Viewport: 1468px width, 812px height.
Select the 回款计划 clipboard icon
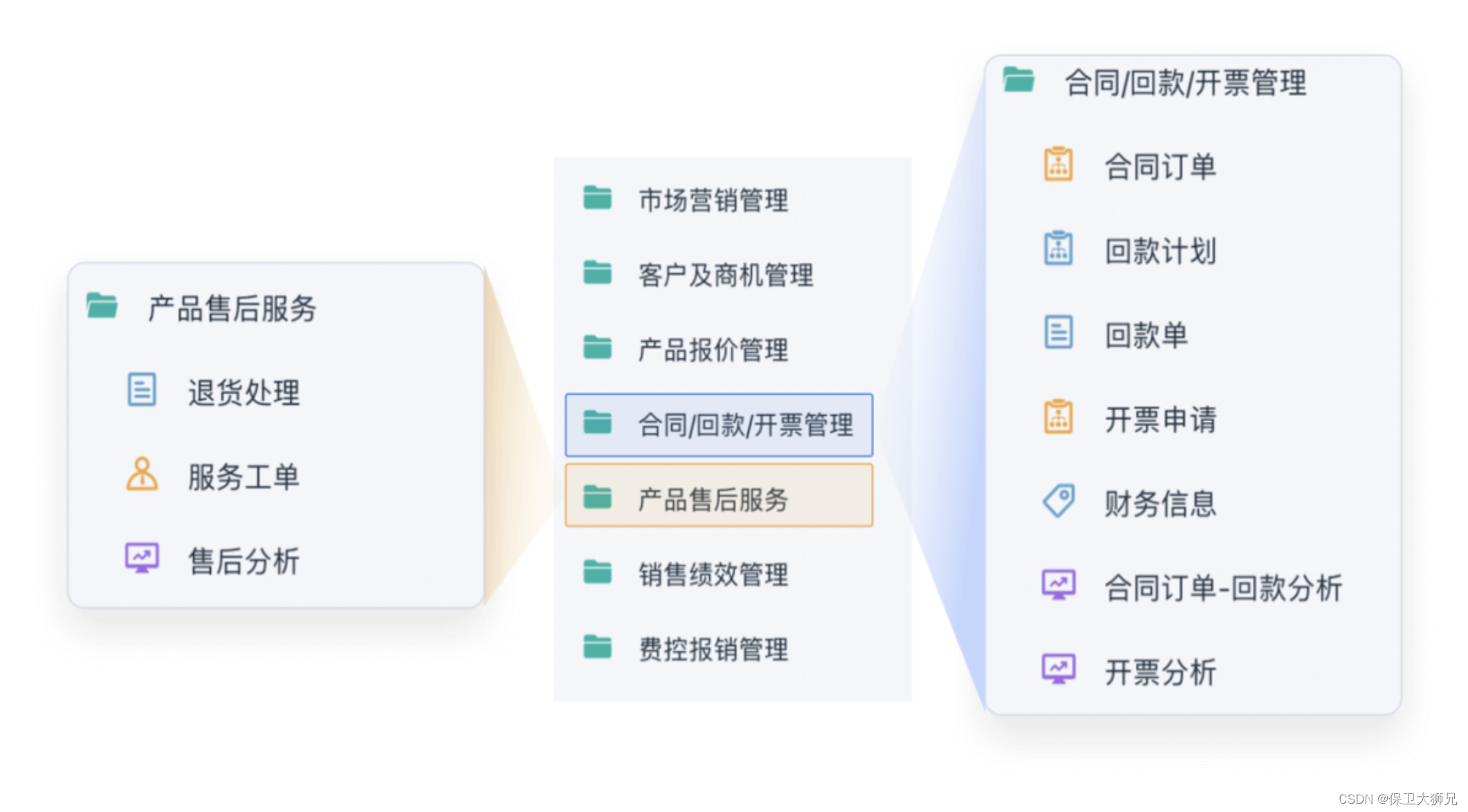(x=1057, y=248)
